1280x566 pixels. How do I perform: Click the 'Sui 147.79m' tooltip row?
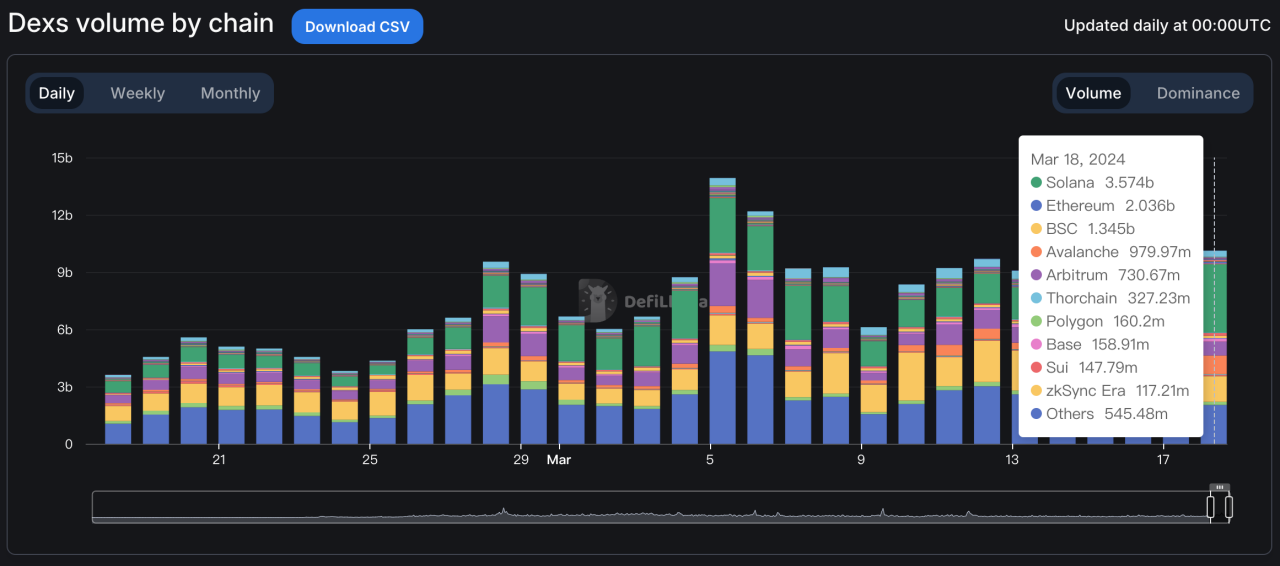(1086, 367)
